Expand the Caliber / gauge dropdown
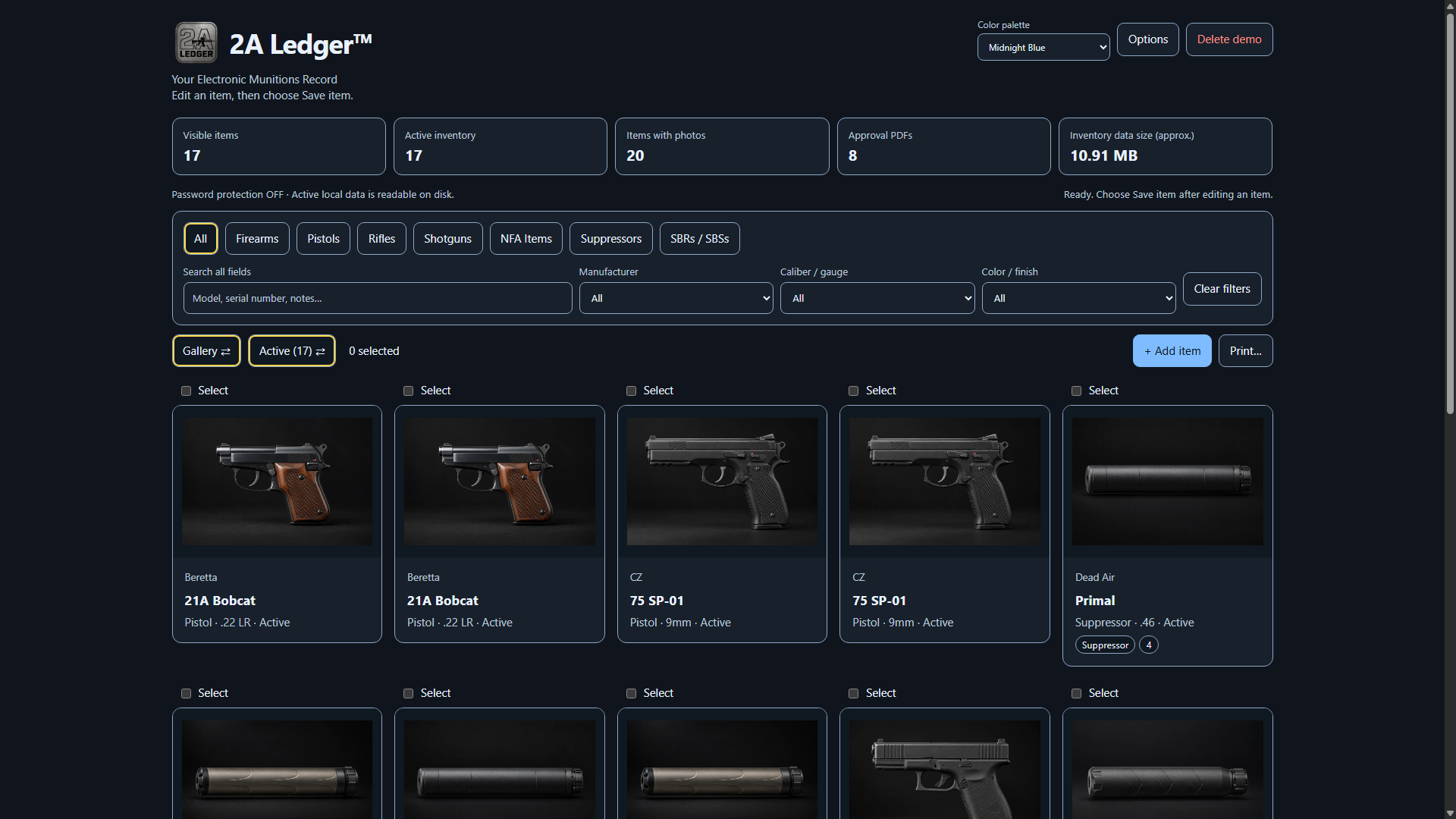The width and height of the screenshot is (1456, 819). click(877, 298)
